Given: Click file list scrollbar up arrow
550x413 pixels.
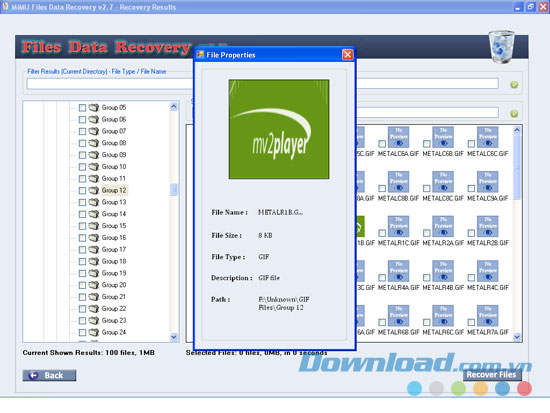Looking at the screenshot, I should tap(517, 131).
